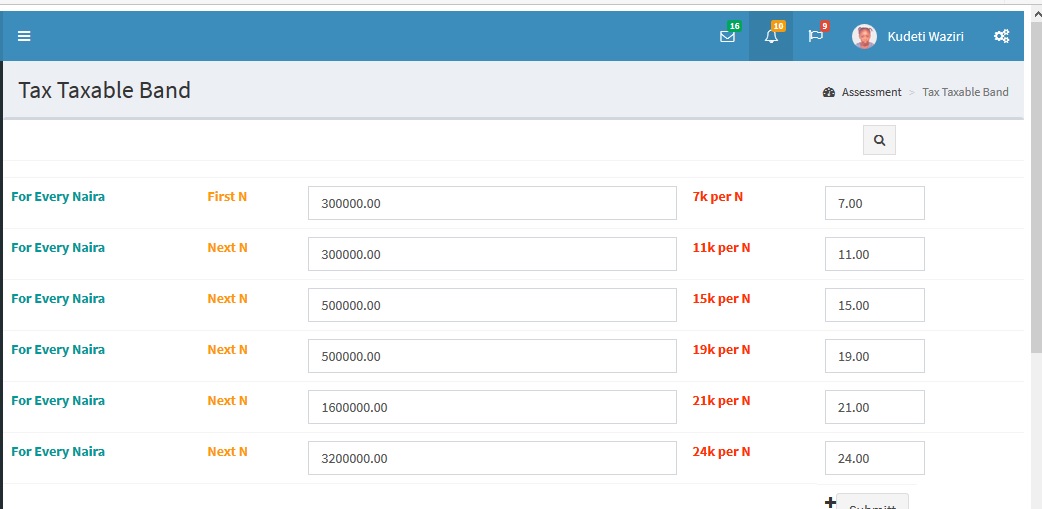Click the vertical page scrollbar
Screen dimensions: 1042x509
(1036, 200)
